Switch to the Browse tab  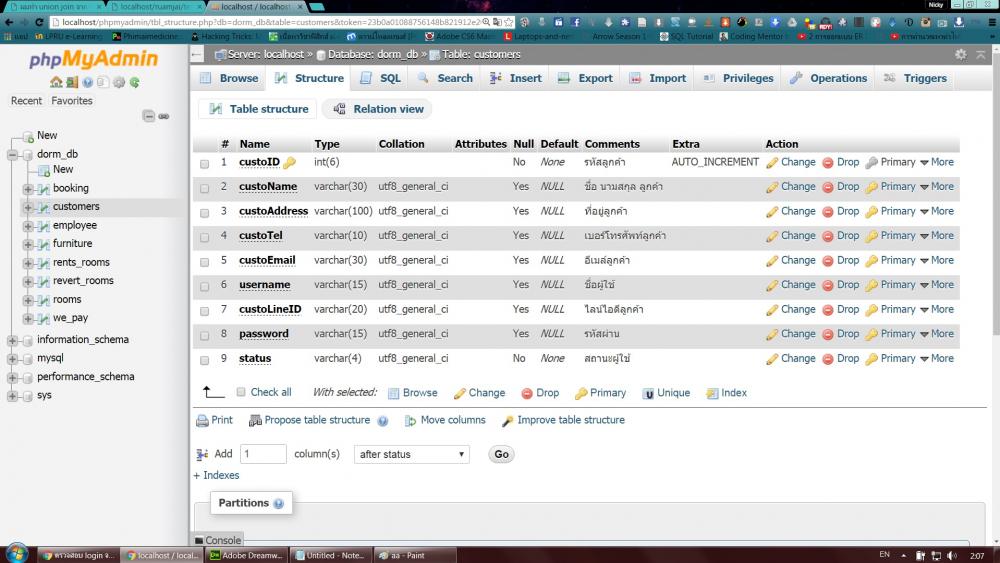tap(231, 78)
